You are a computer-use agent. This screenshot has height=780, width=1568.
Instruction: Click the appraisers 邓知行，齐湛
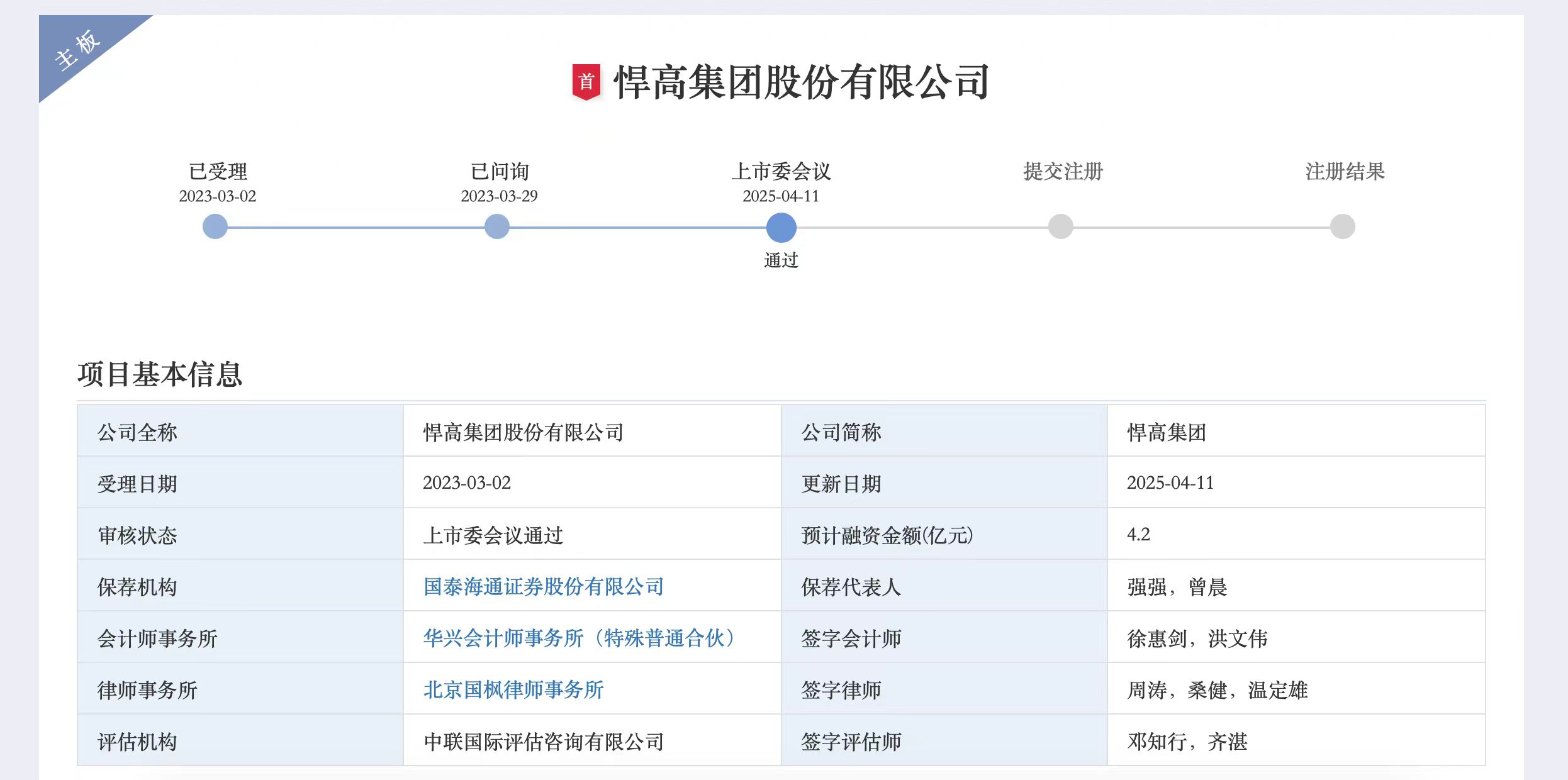coord(1187,742)
